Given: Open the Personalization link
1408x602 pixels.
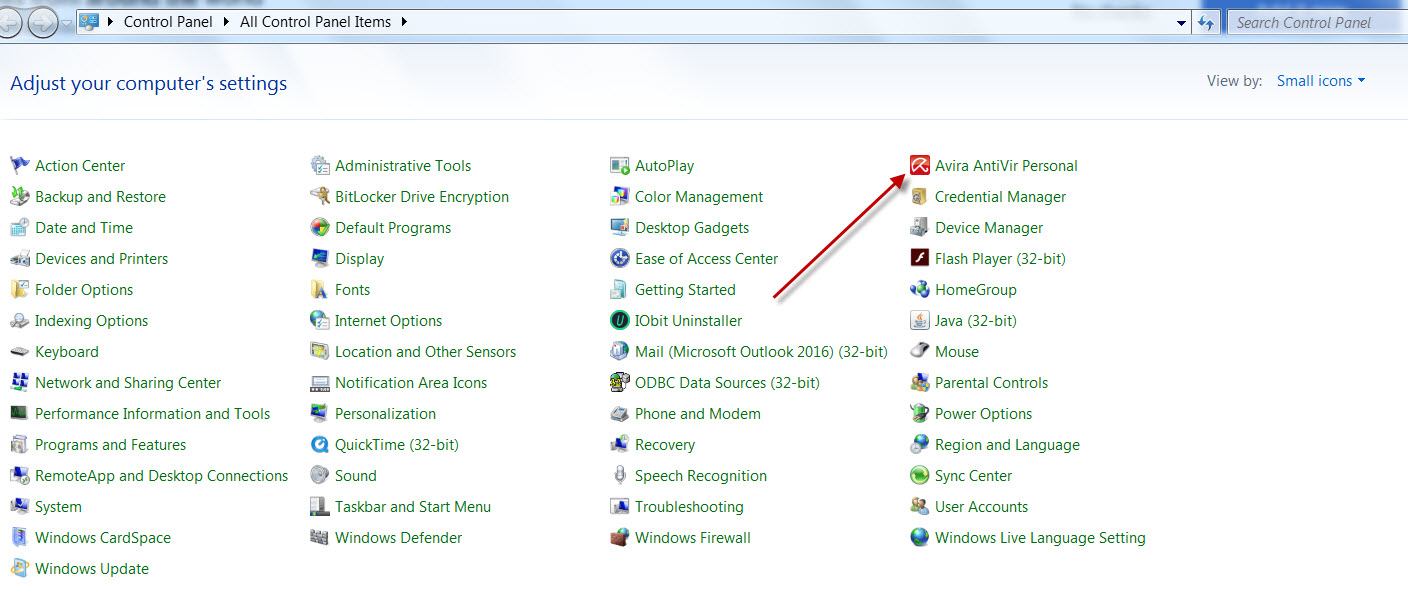Looking at the screenshot, I should tap(385, 414).
